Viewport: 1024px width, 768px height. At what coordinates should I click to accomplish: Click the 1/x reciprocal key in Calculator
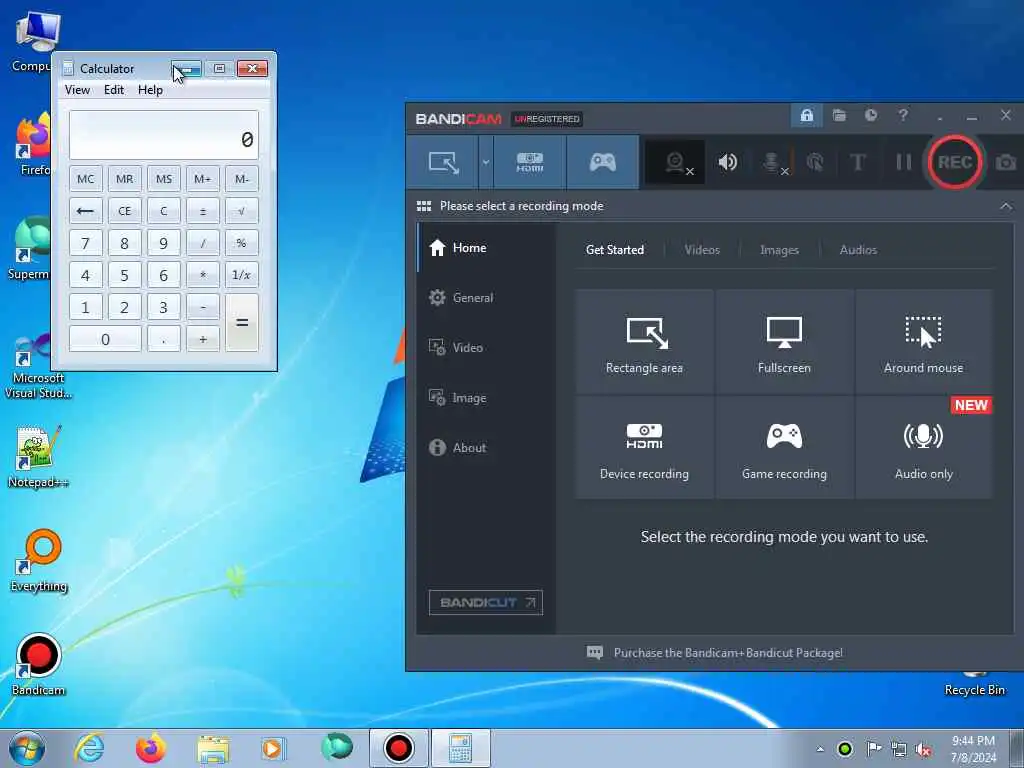tap(242, 275)
